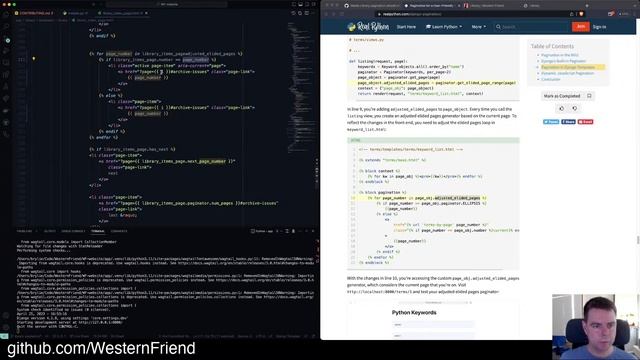Switch to the GitHub browser tab

(372, 6)
